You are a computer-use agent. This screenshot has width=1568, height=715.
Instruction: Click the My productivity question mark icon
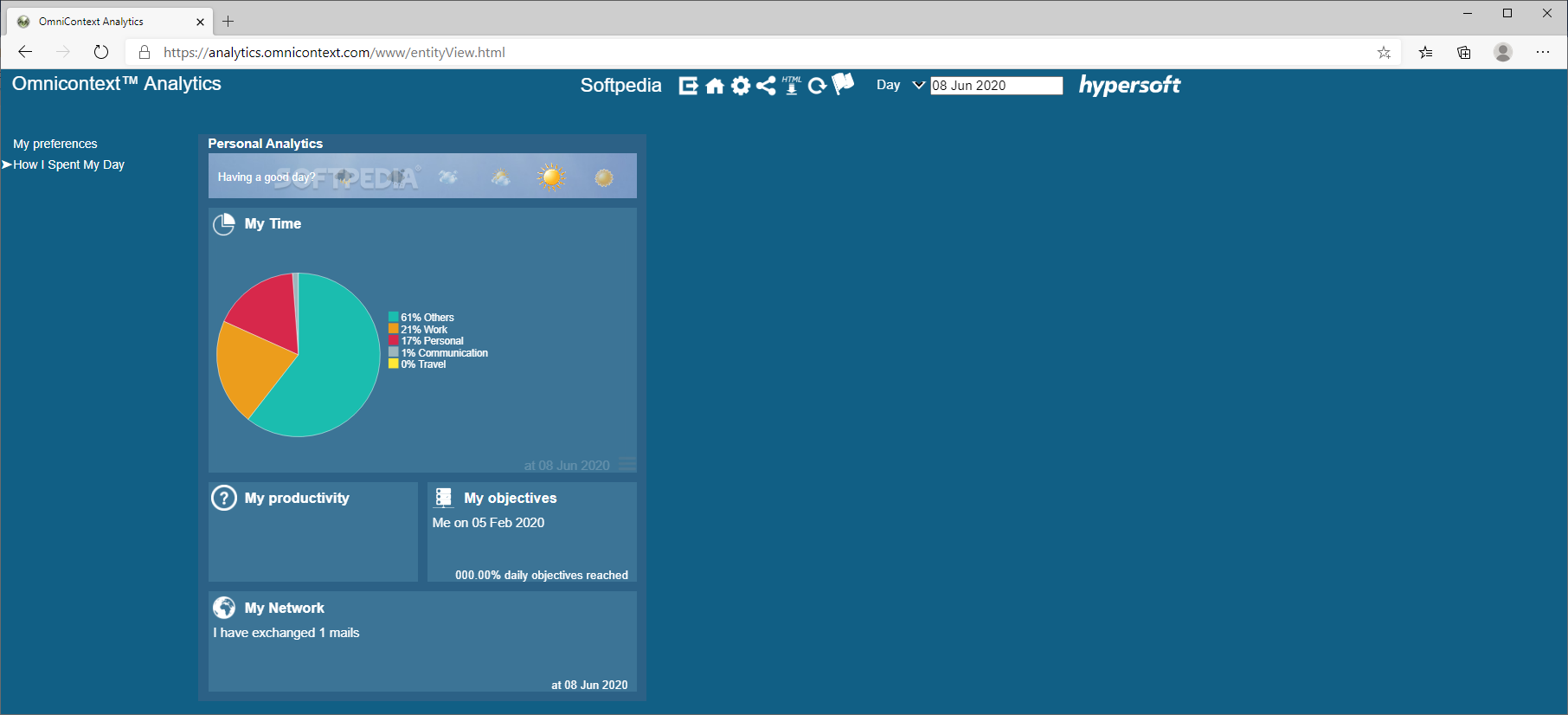224,498
